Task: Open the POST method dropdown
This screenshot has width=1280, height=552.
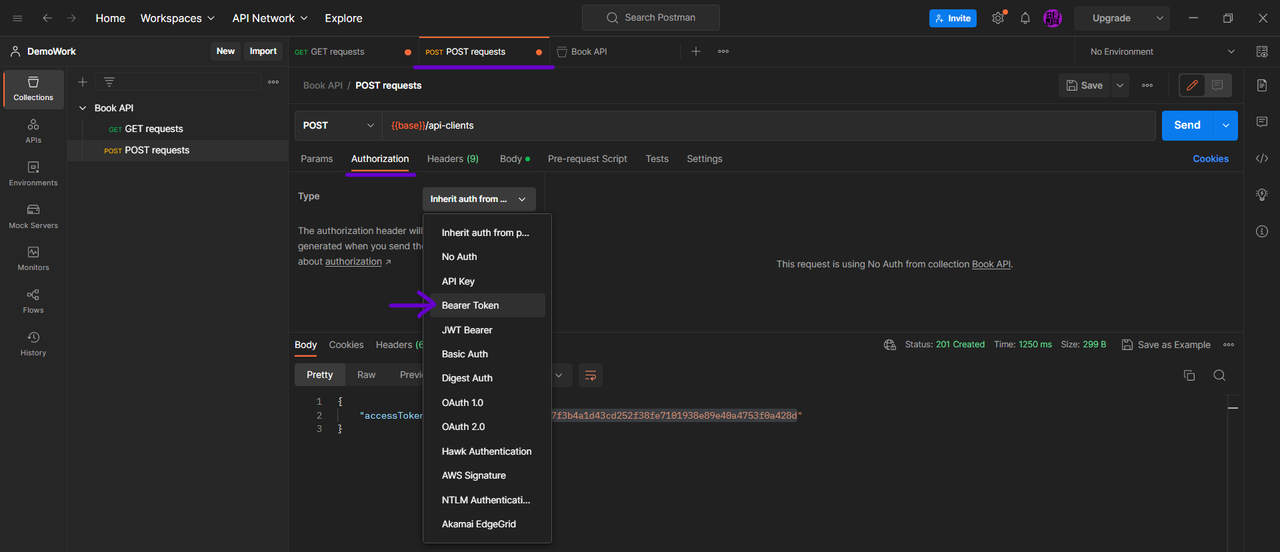Action: click(338, 125)
